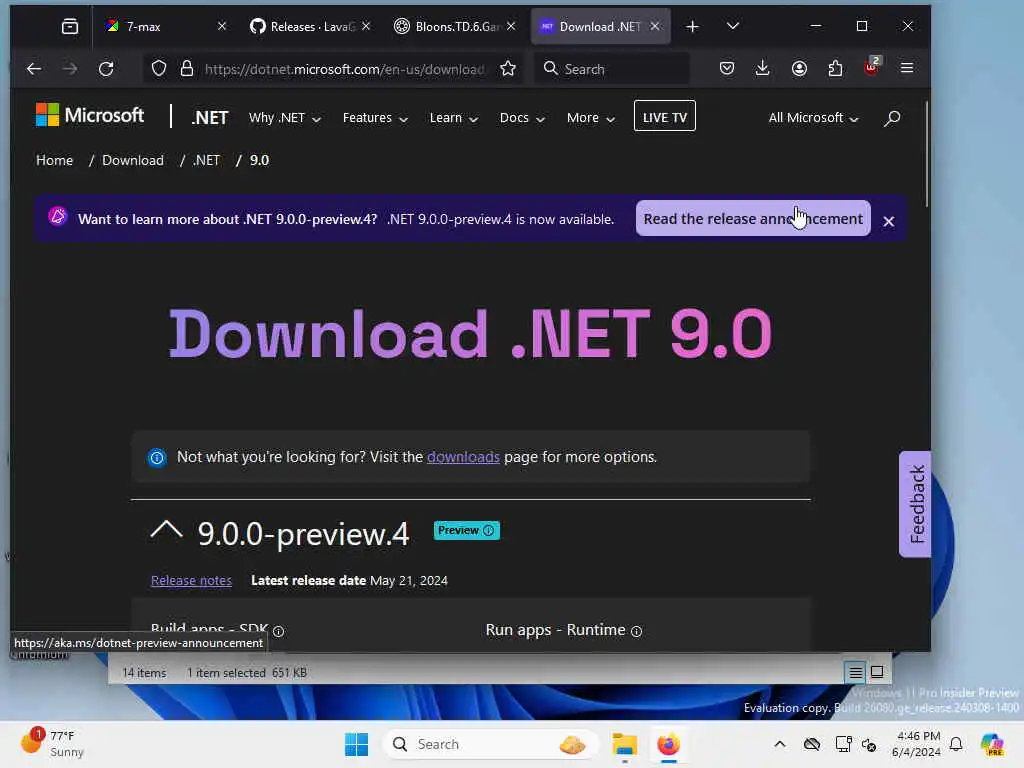Close the Releases · LavaG tab
Image resolution: width=1024 pixels, height=768 pixels.
pos(366,26)
